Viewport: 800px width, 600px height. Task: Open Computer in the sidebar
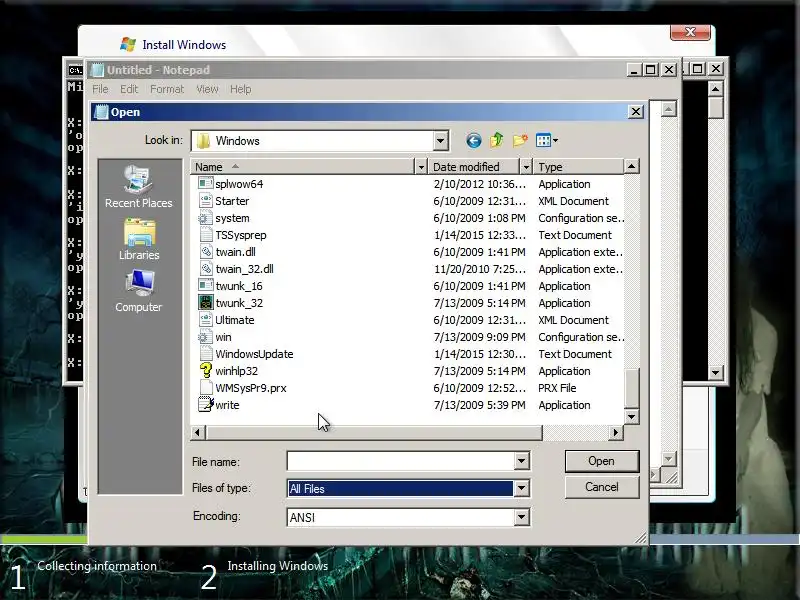[138, 291]
